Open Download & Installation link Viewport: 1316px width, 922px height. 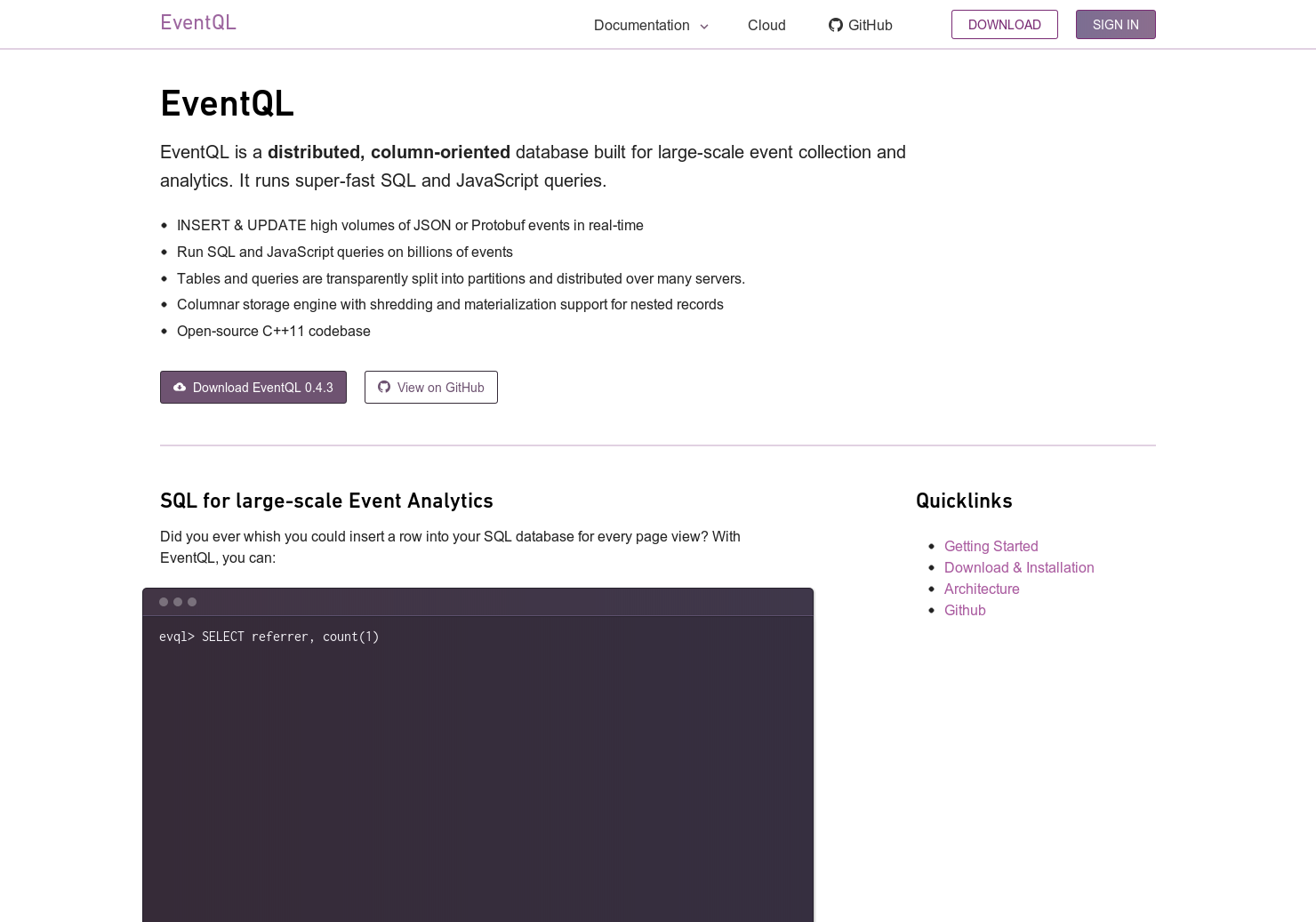tap(1019, 567)
